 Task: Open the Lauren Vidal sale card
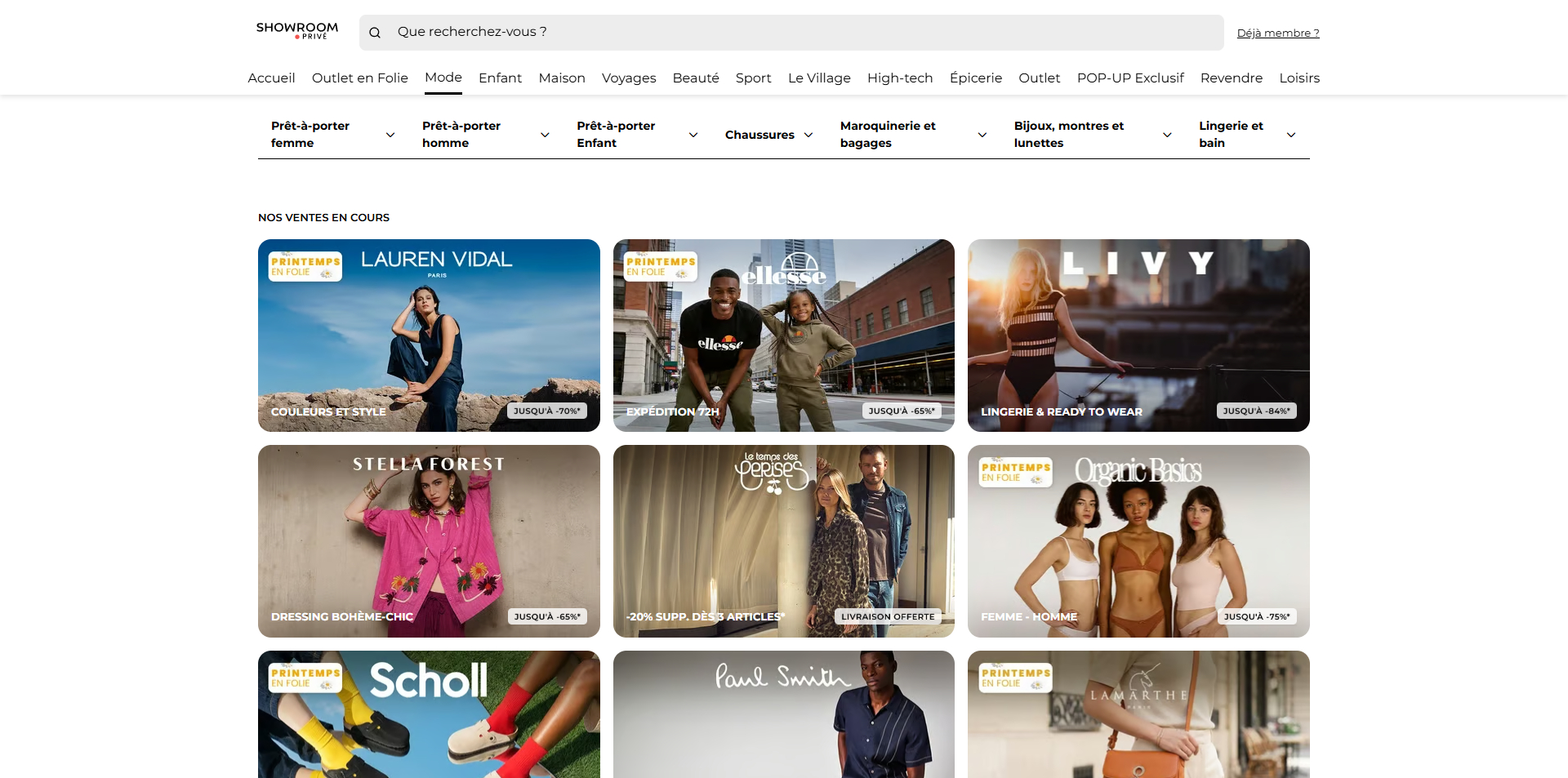429,336
